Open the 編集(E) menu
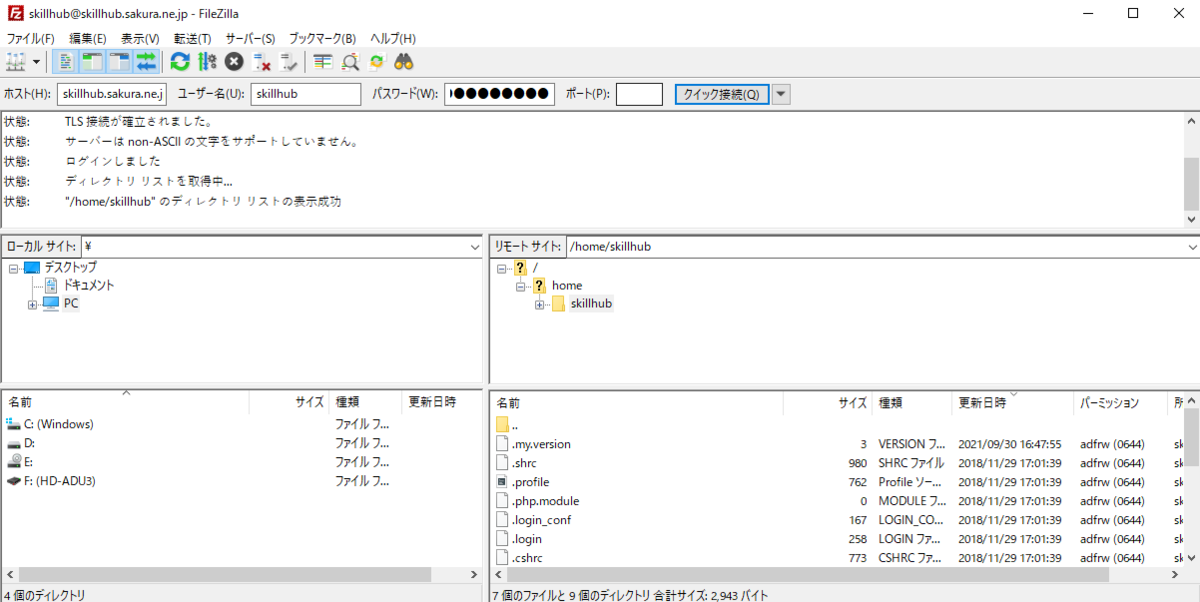This screenshot has height=602, width=1200. coord(87,38)
